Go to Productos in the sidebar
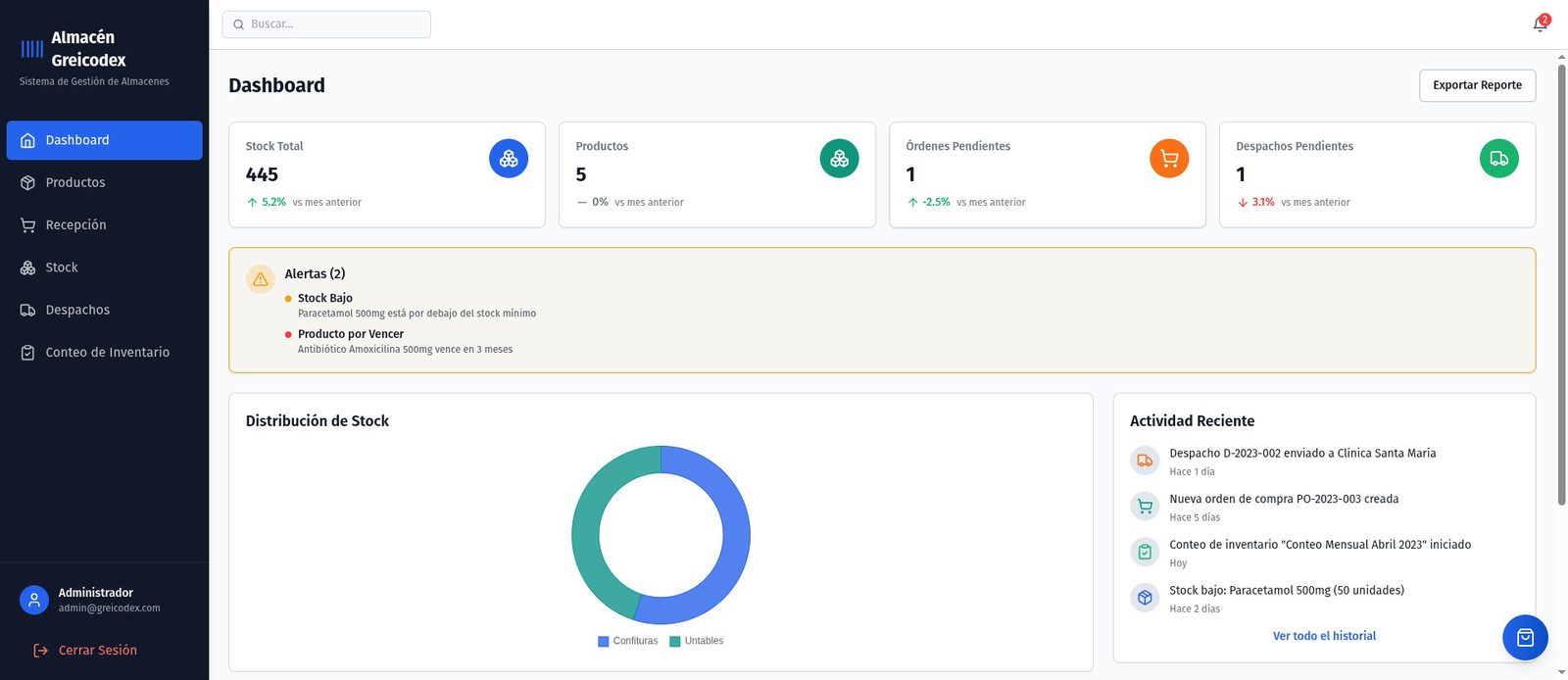This screenshot has width=1568, height=680. (104, 183)
